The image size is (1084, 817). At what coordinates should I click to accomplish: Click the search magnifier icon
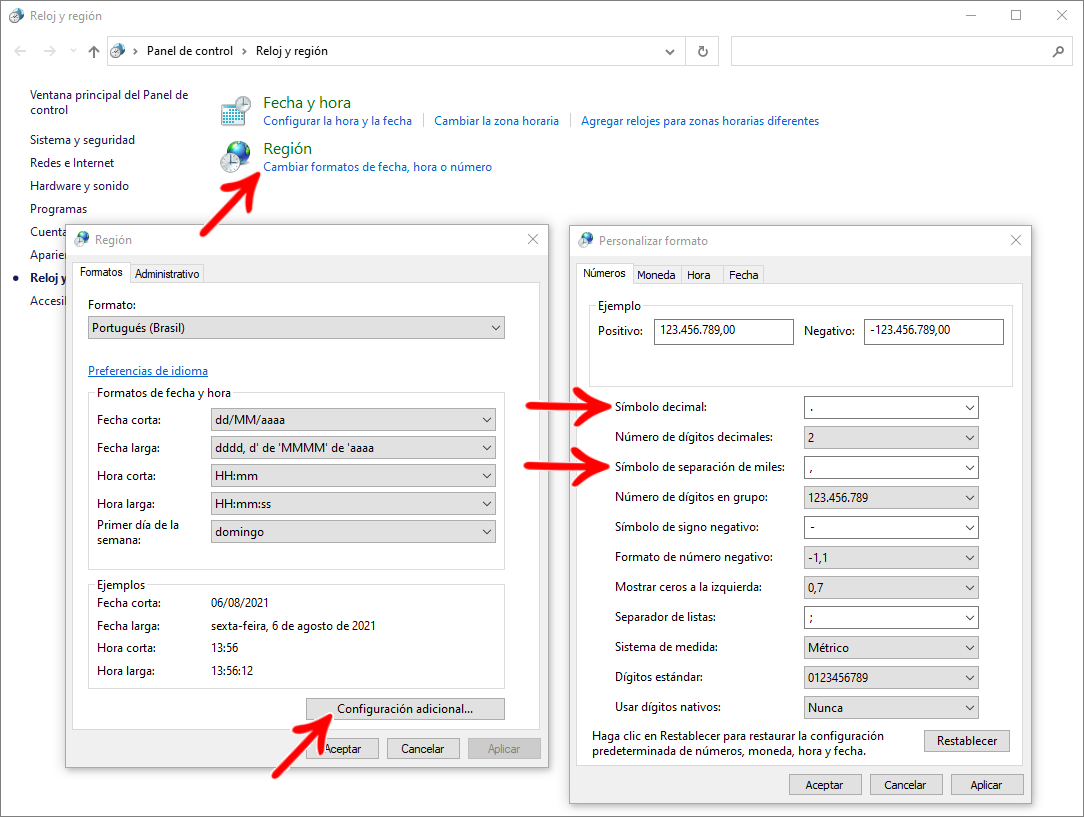(x=1058, y=51)
